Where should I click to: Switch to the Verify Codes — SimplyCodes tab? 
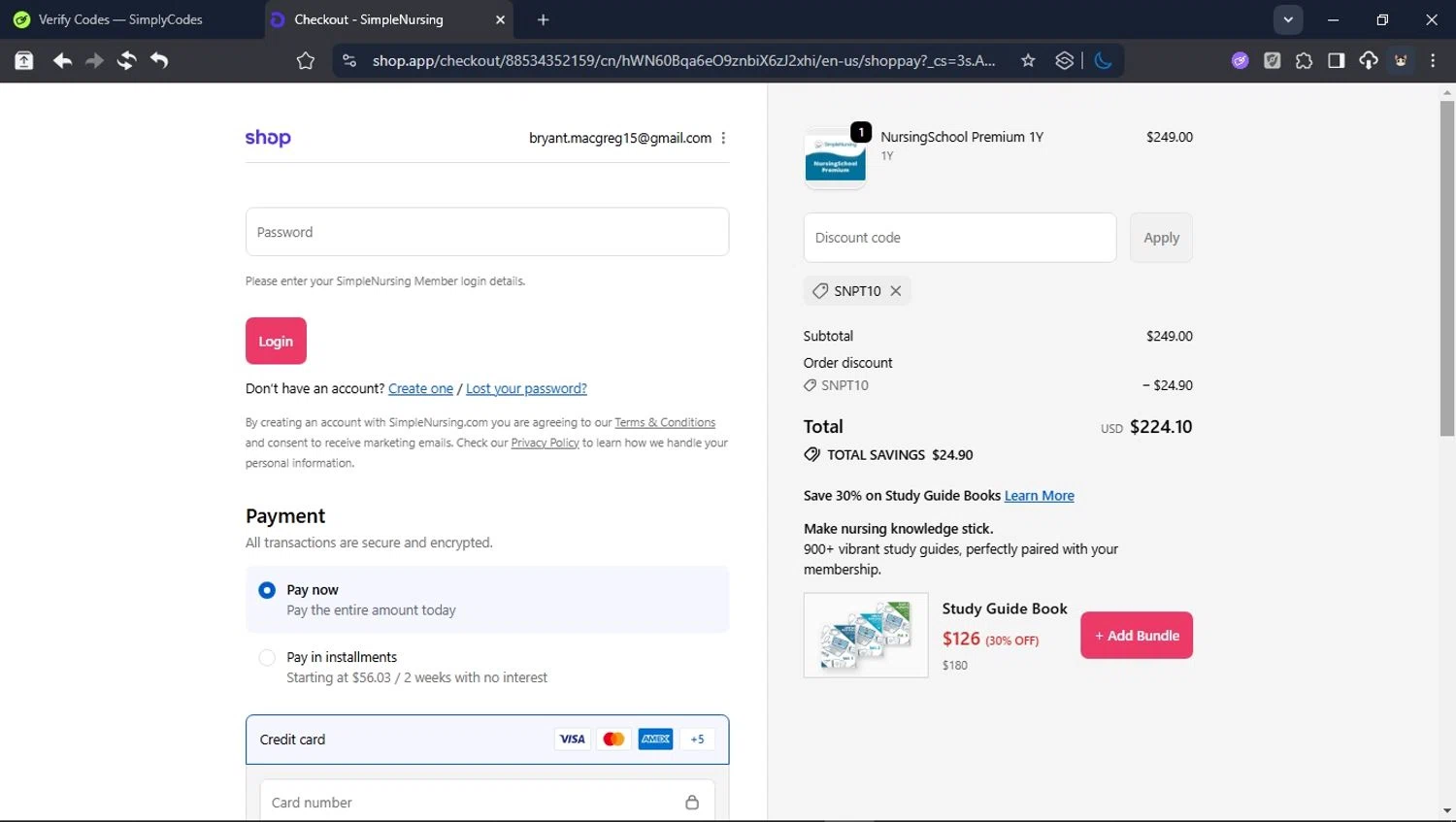121,19
